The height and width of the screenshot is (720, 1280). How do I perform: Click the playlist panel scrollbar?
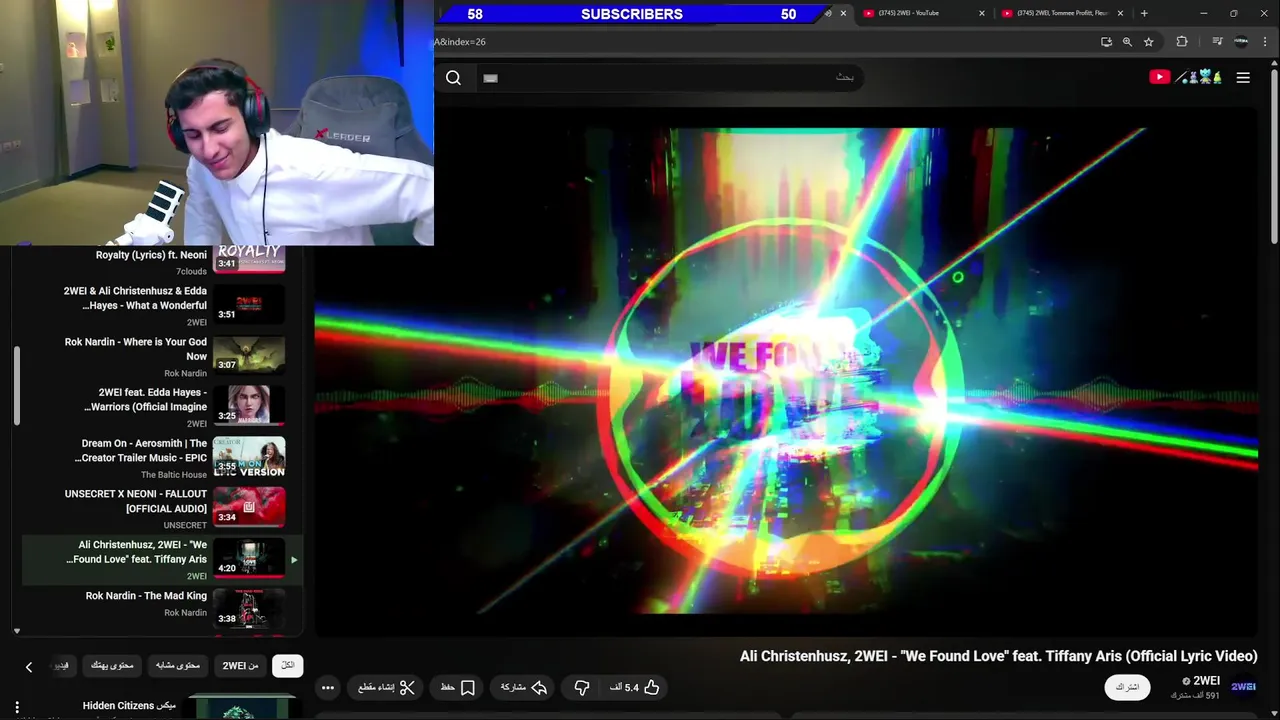pos(16,387)
